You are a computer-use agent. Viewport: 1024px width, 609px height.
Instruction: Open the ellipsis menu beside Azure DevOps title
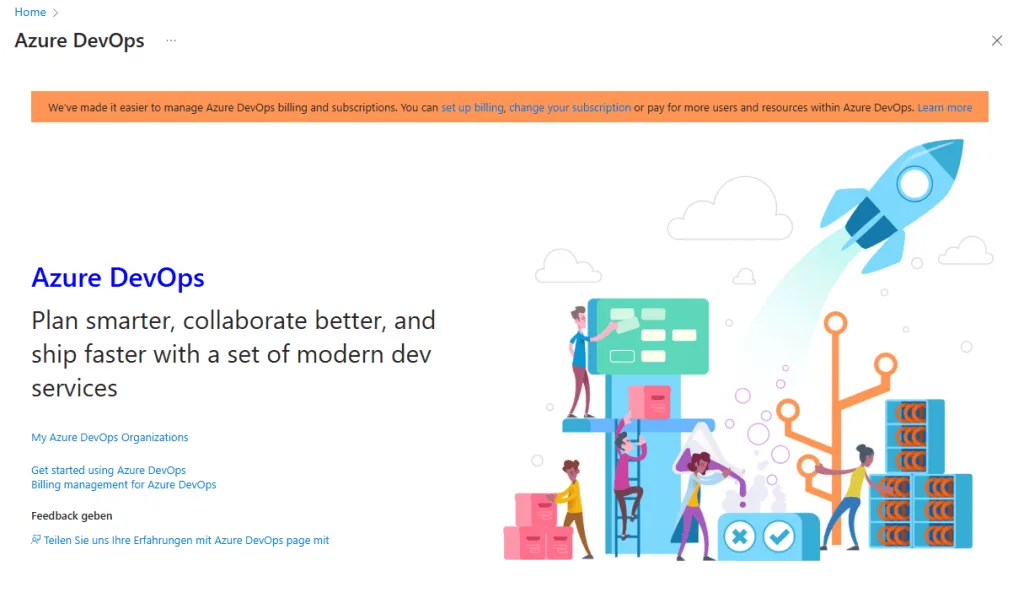click(x=171, y=41)
